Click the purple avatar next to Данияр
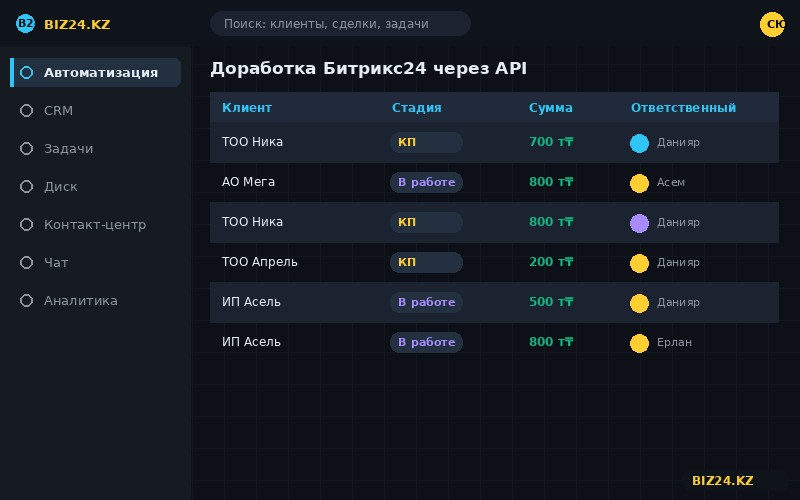 [639, 223]
